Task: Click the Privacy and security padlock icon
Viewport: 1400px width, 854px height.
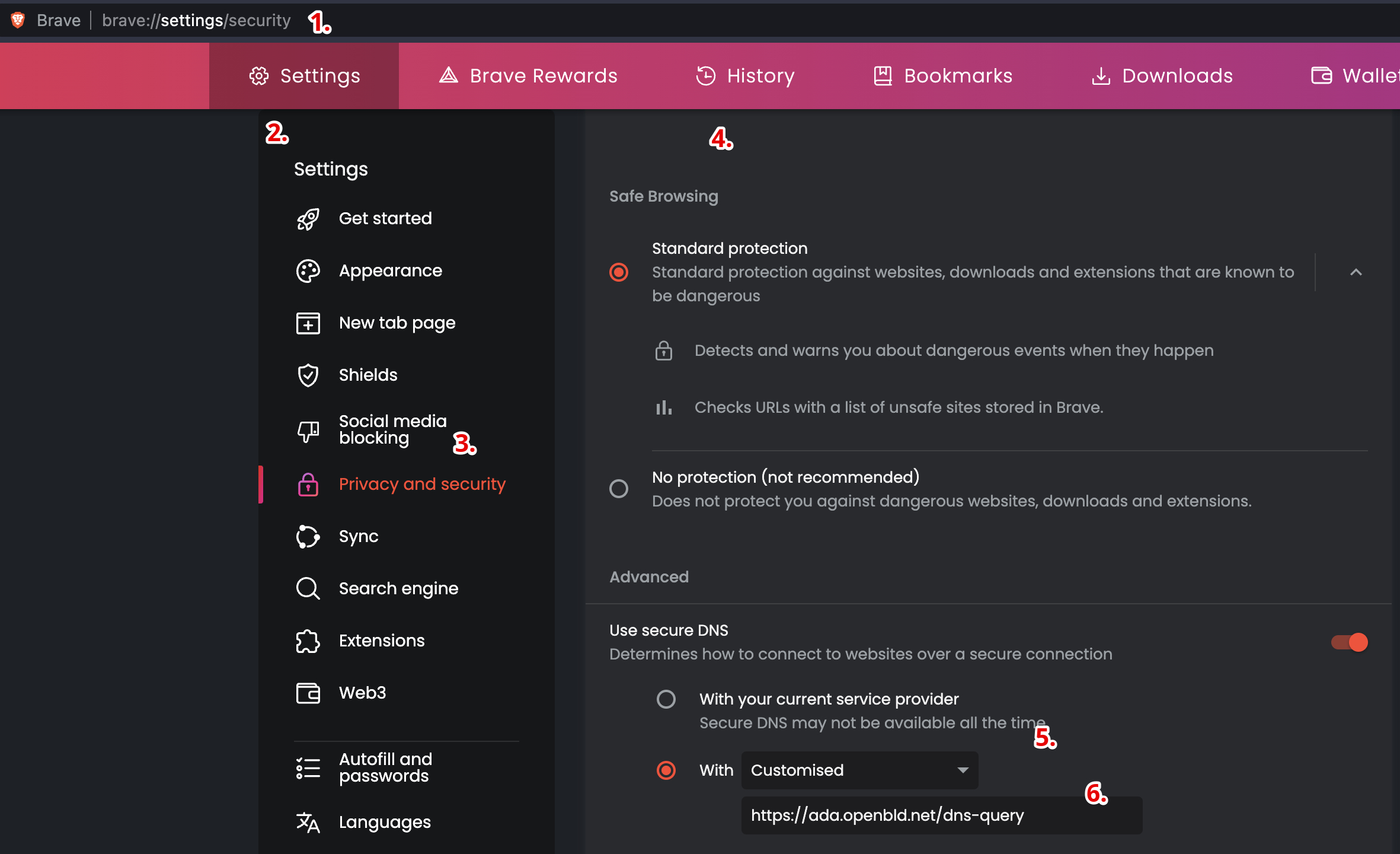Action: [x=308, y=485]
